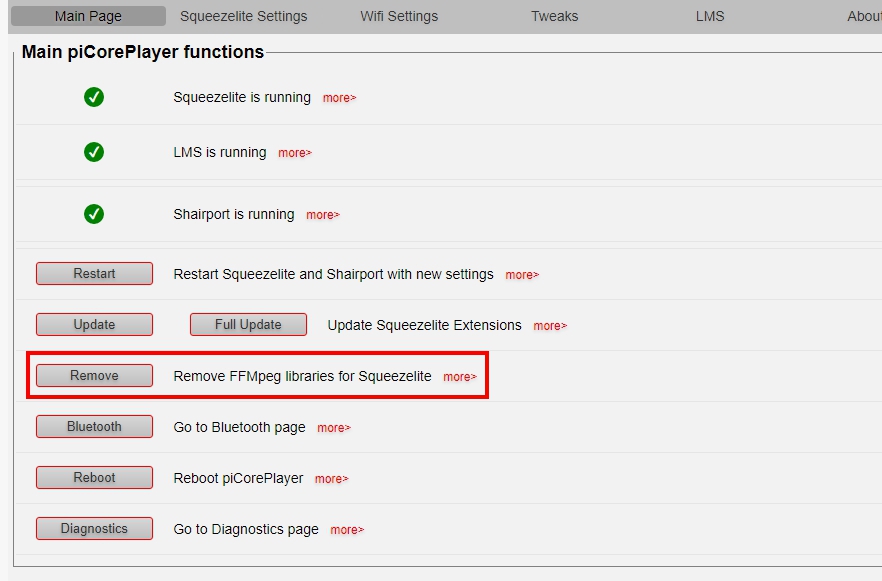Expand 'more>' beside LMS is running
Viewport: 882px width, 581px height.
(x=295, y=153)
